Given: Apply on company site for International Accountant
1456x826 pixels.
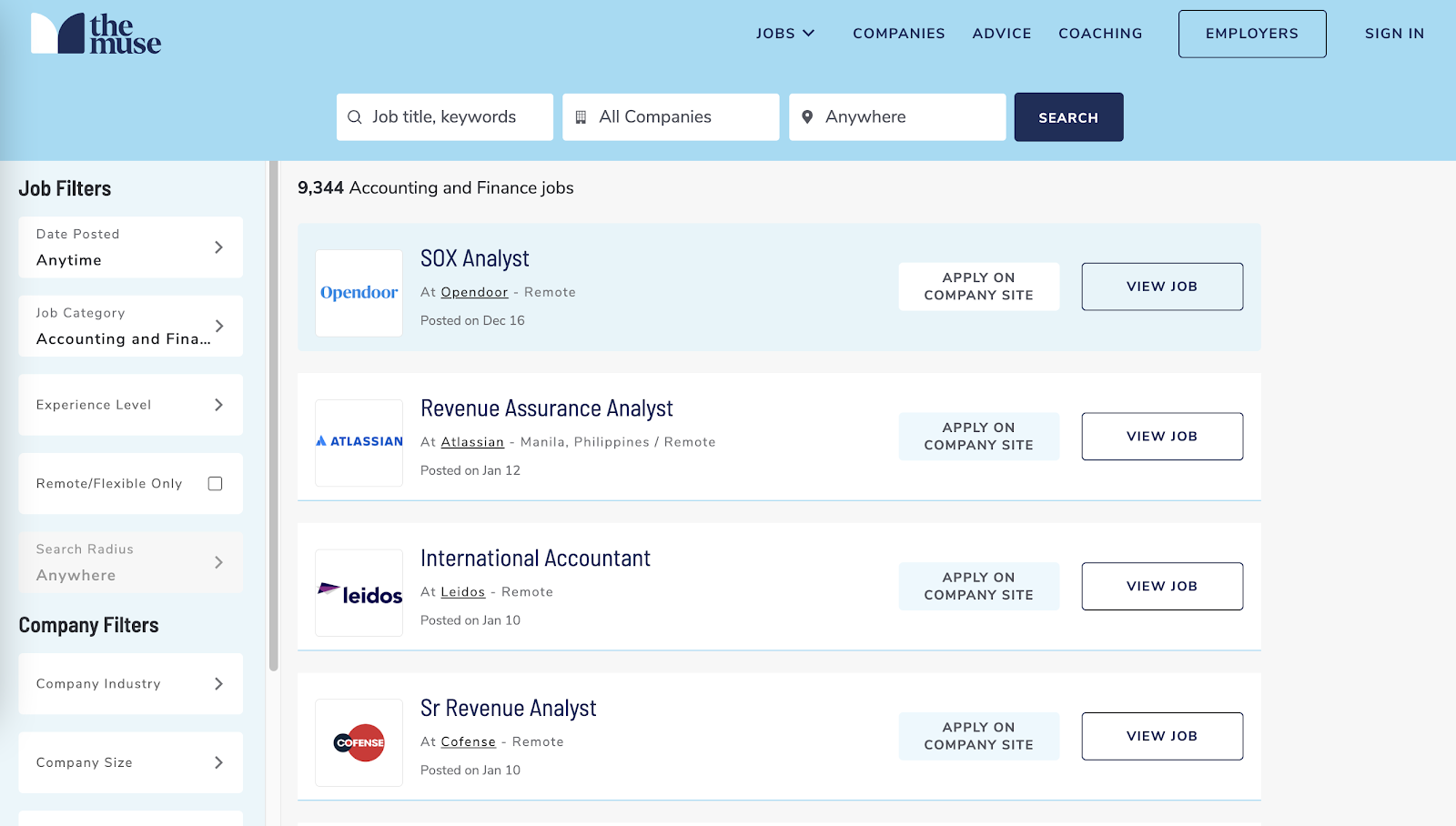Looking at the screenshot, I should pyautogui.click(x=979, y=587).
